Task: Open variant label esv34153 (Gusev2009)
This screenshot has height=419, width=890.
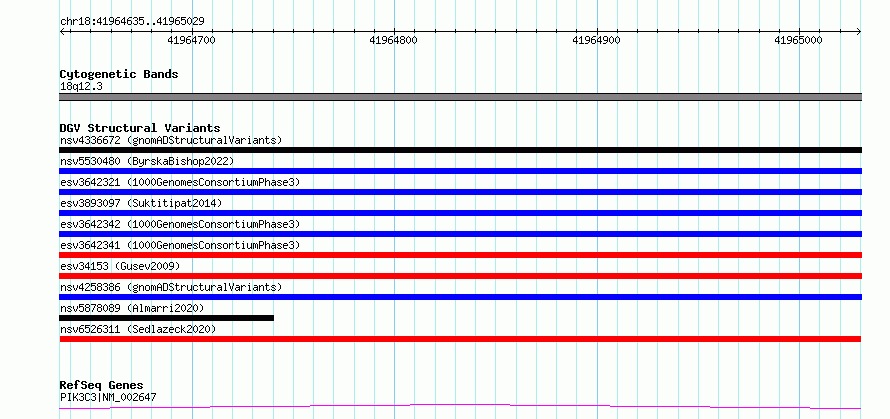Action: pos(120,266)
